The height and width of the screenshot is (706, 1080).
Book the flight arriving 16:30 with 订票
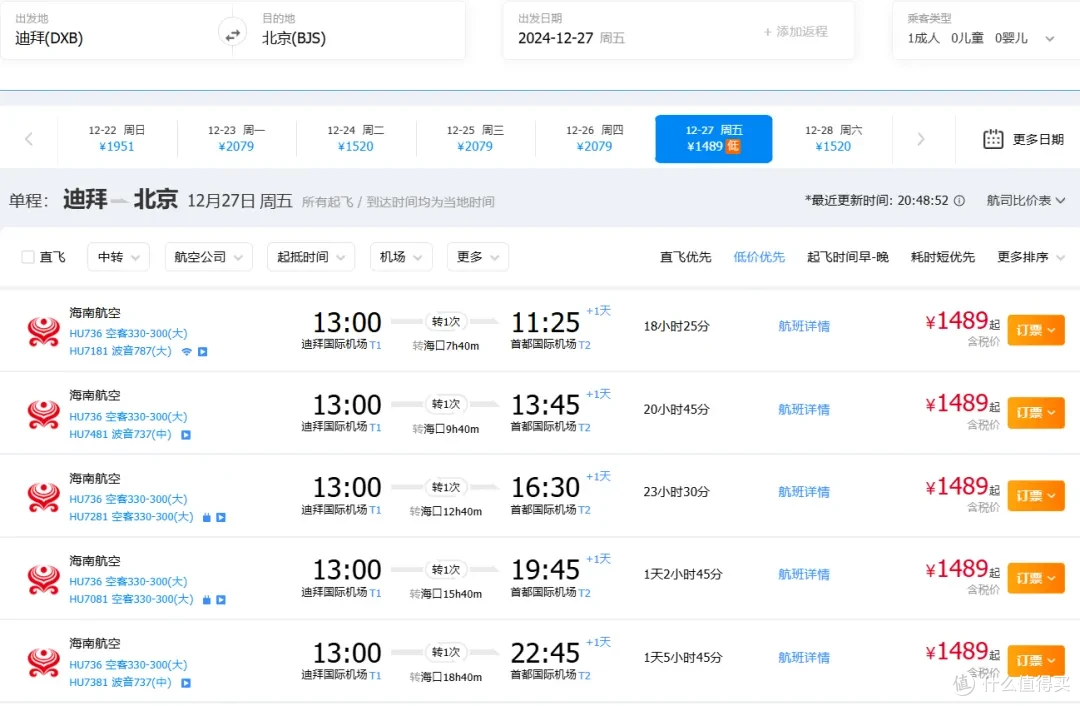[1036, 496]
